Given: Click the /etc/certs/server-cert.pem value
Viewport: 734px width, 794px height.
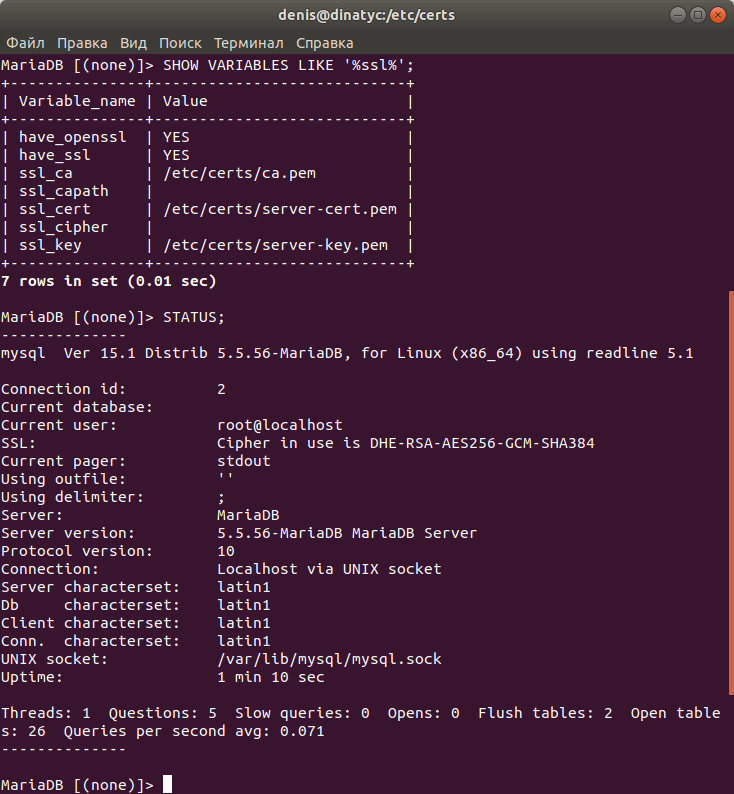Looking at the screenshot, I should pyautogui.click(x=280, y=209).
